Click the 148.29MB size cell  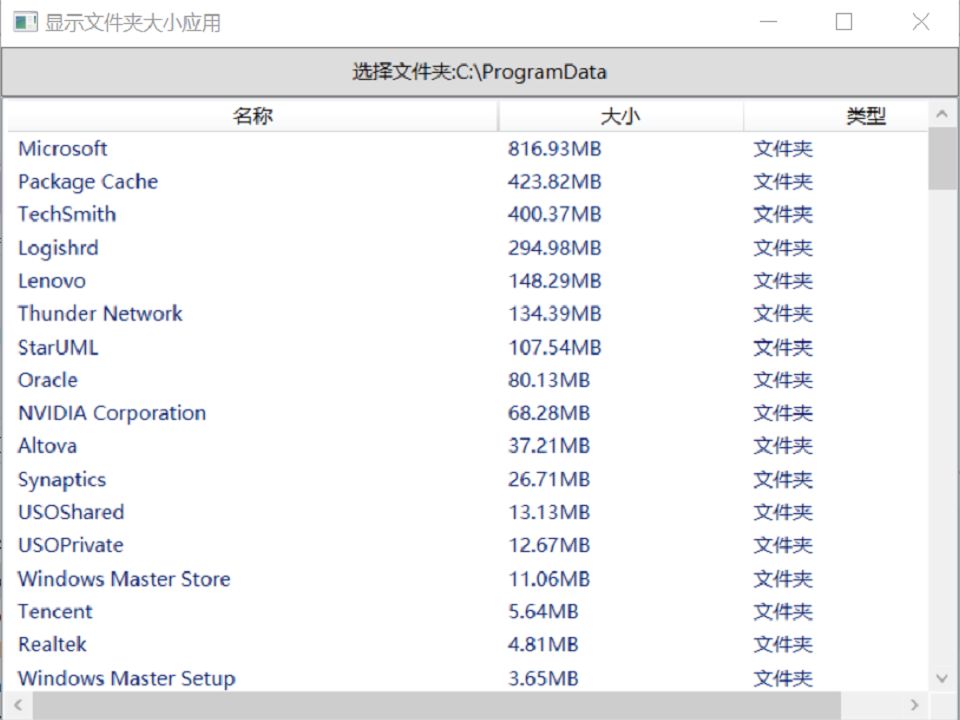[555, 281]
